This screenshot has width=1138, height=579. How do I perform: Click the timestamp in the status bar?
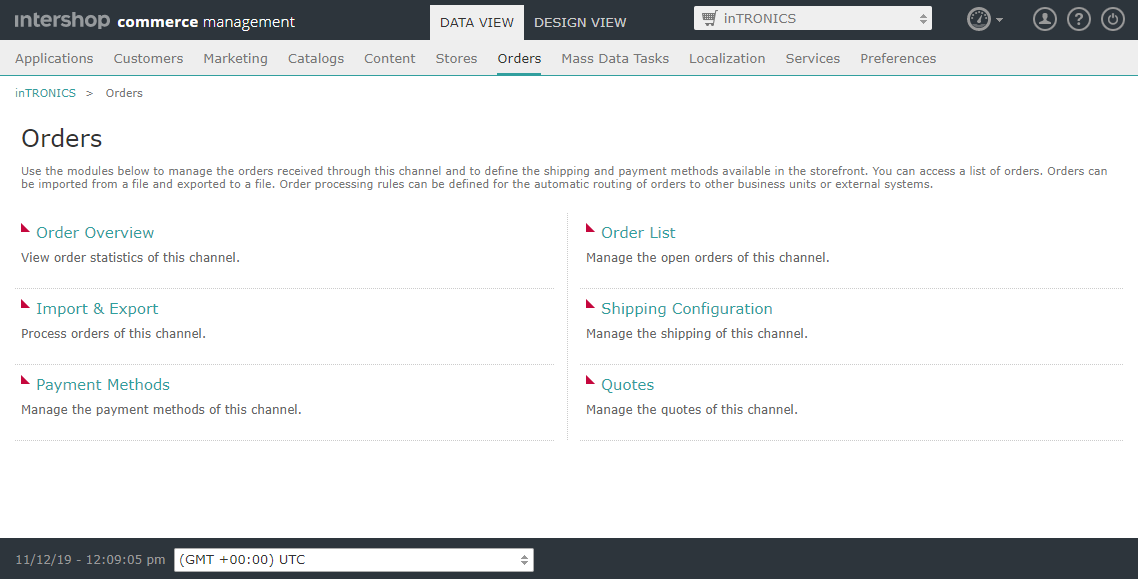(x=88, y=560)
